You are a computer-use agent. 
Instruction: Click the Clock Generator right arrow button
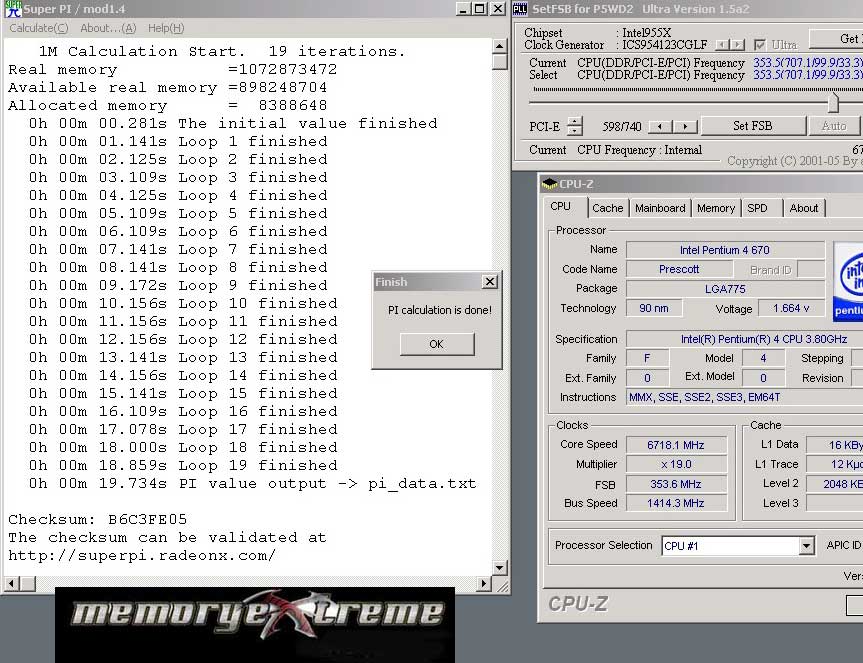click(x=738, y=45)
